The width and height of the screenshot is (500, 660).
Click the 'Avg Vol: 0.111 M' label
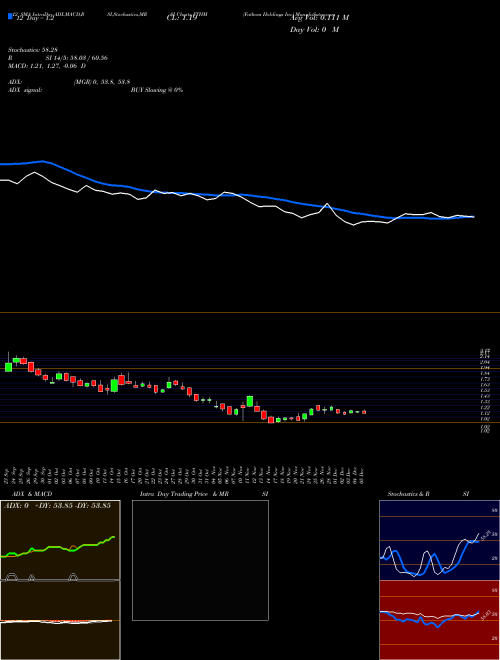(x=320, y=18)
